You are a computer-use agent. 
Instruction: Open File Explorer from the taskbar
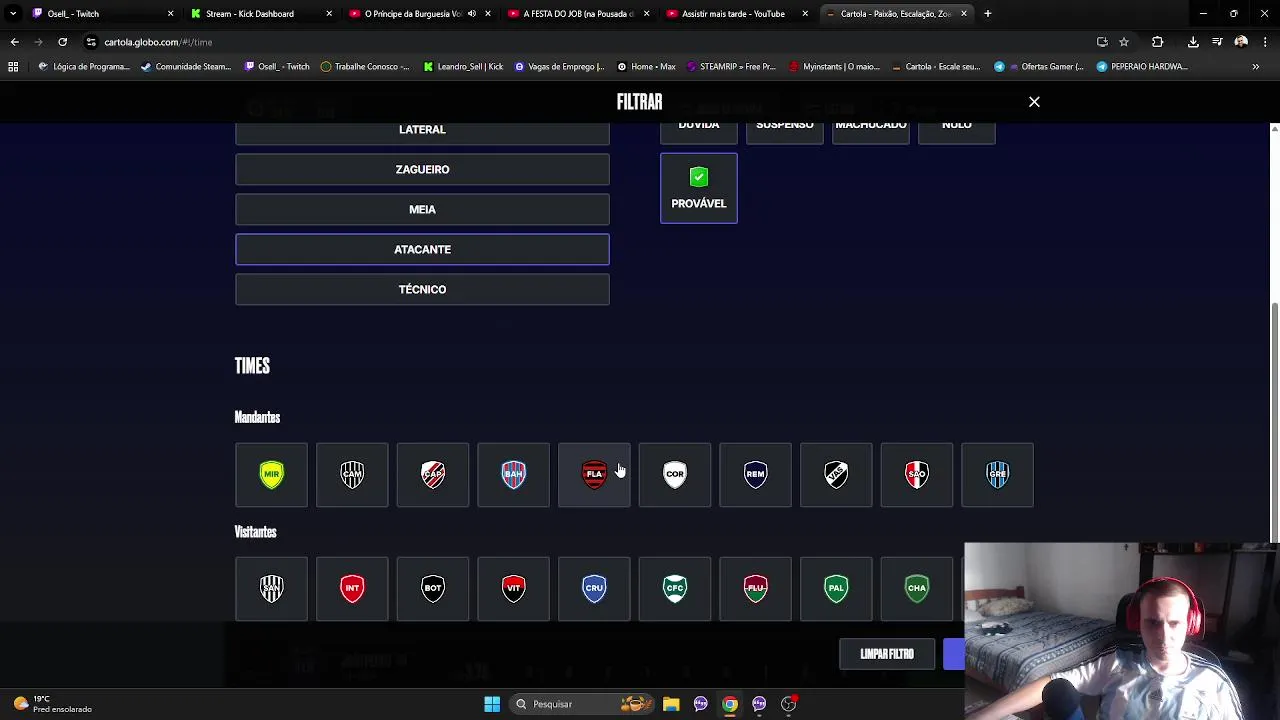[671, 704]
